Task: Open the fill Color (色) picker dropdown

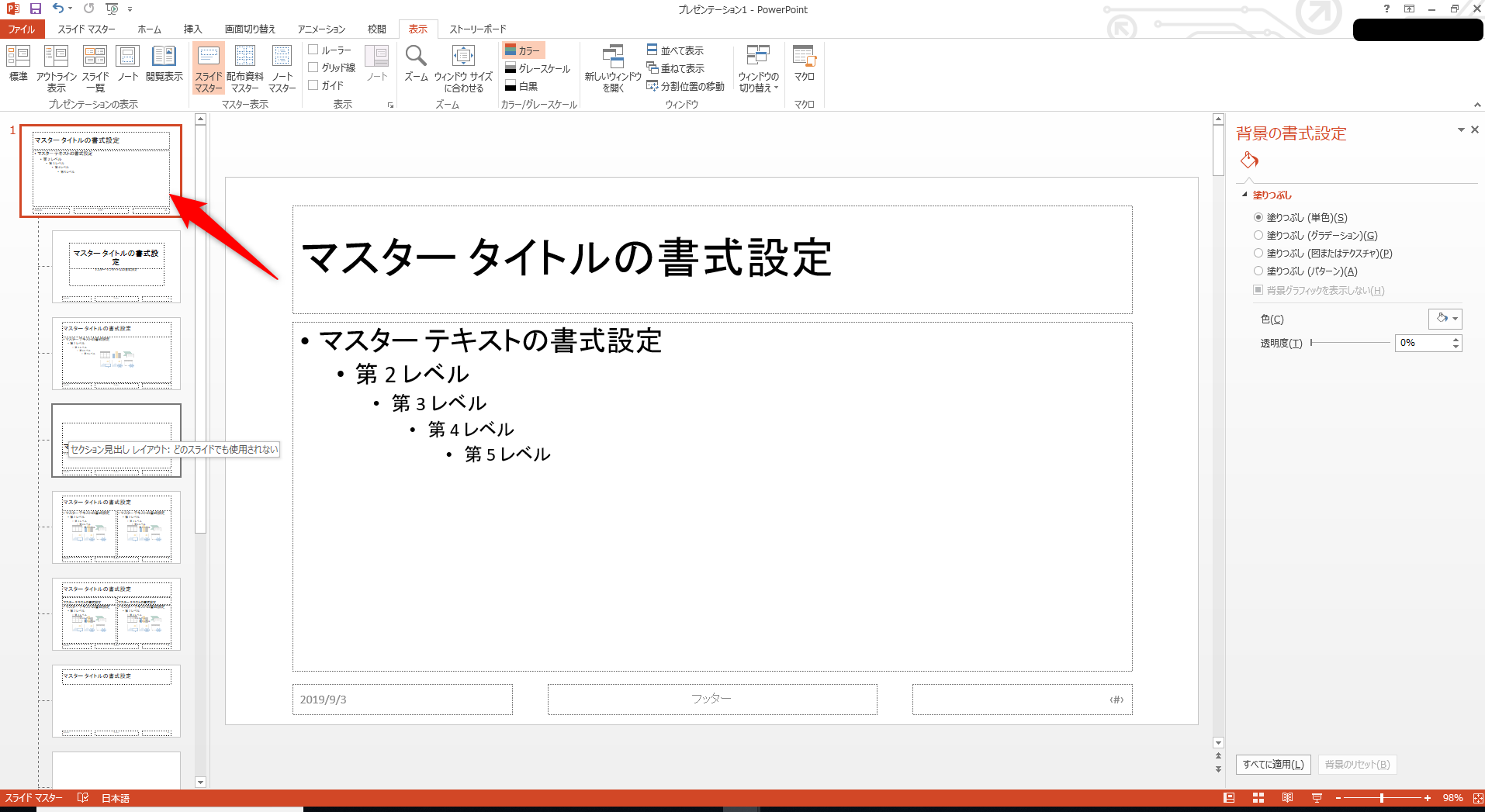Action: pos(1445,319)
